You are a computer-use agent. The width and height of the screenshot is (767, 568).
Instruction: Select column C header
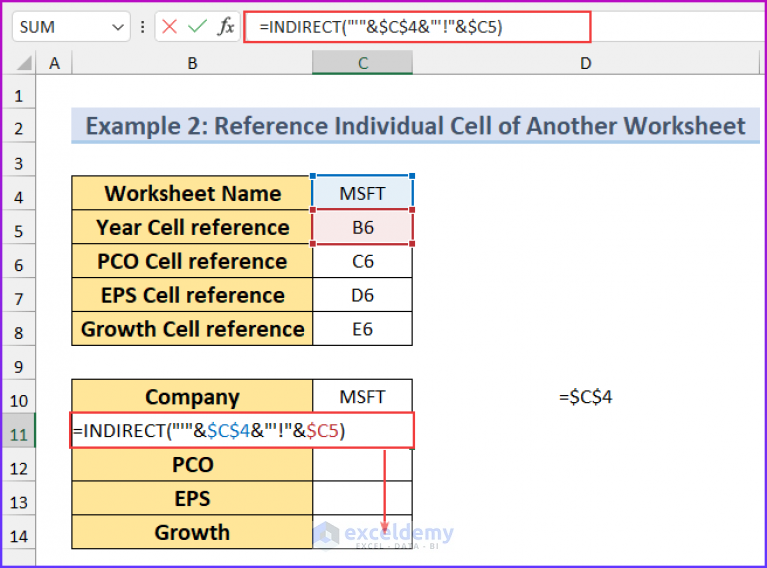click(x=362, y=63)
